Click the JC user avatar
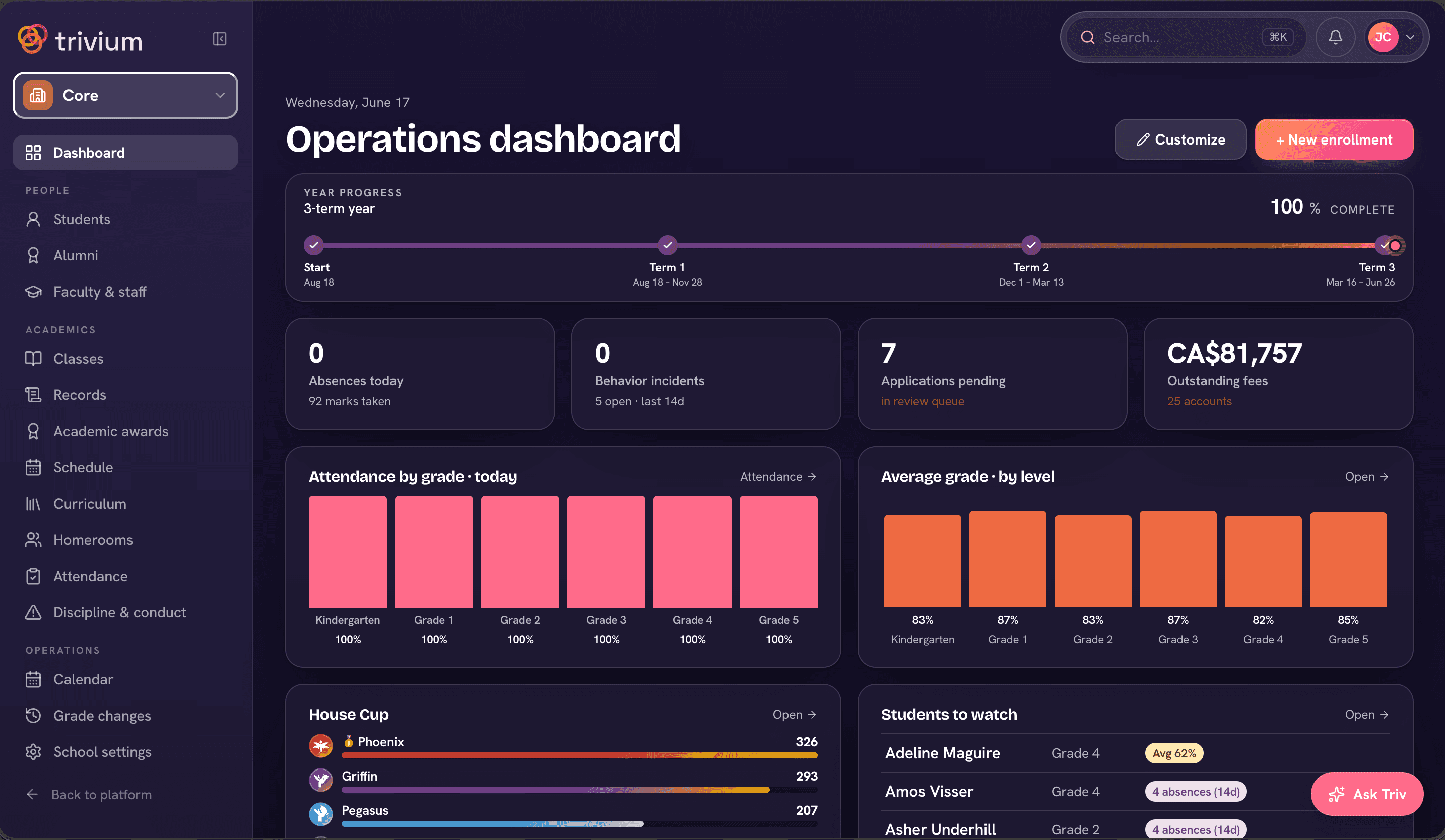1445x840 pixels. click(1383, 37)
